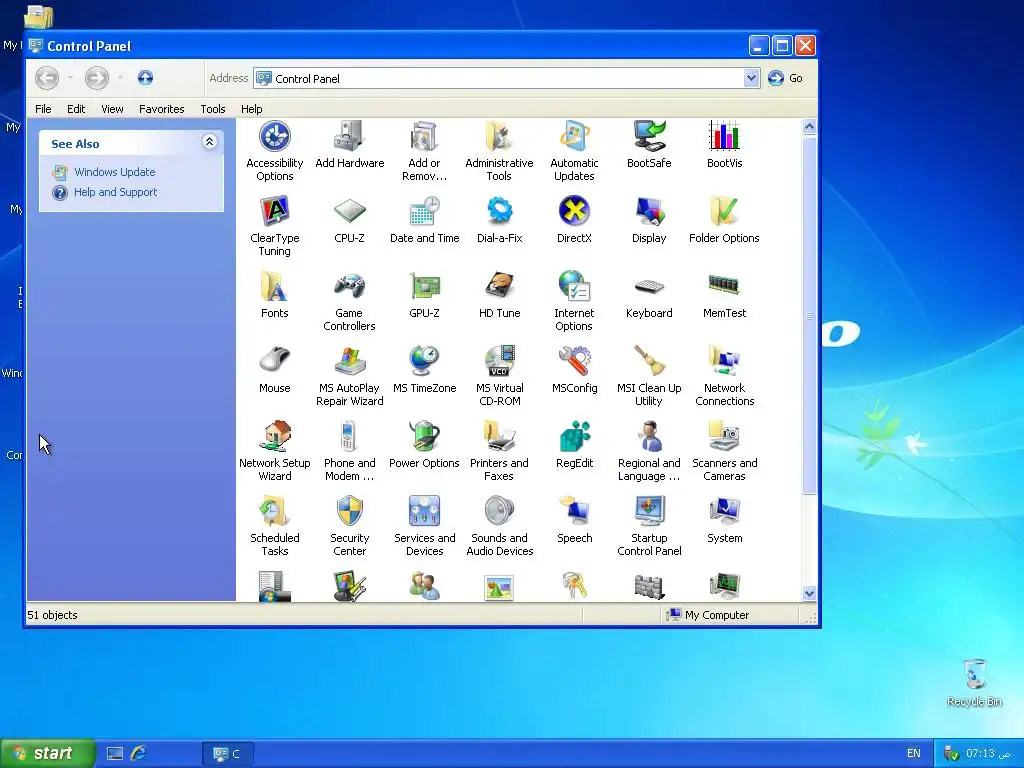
Task: Launch Dial-a-Fix tool
Action: pos(500,220)
